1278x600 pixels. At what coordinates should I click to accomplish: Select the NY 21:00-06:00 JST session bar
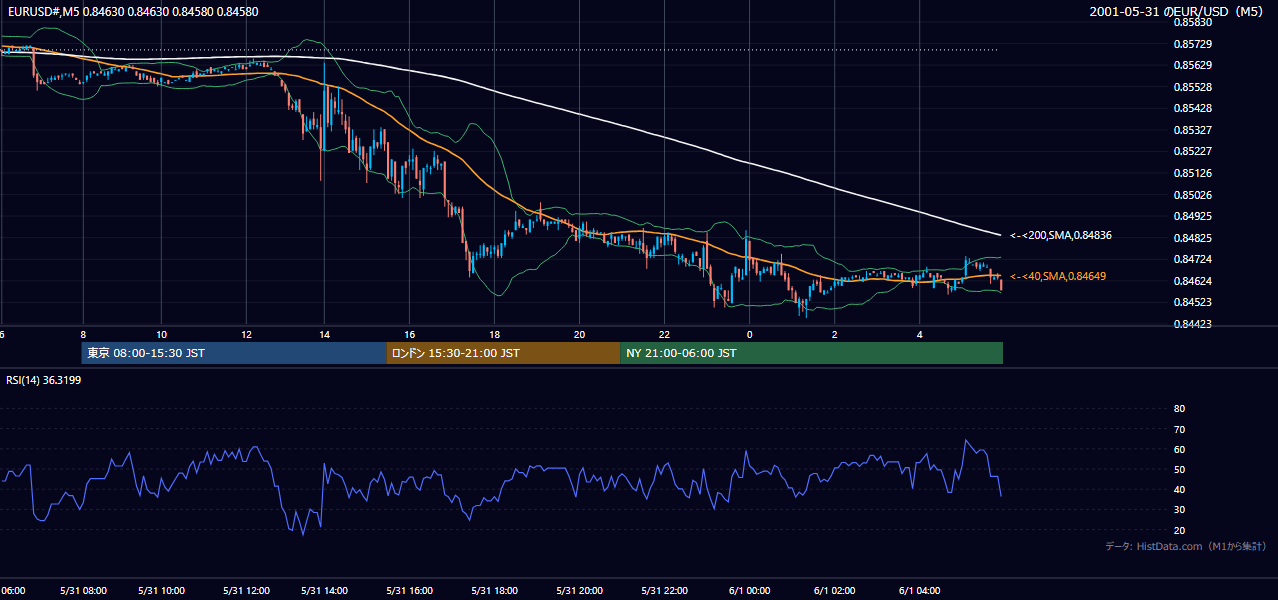[x=811, y=353]
